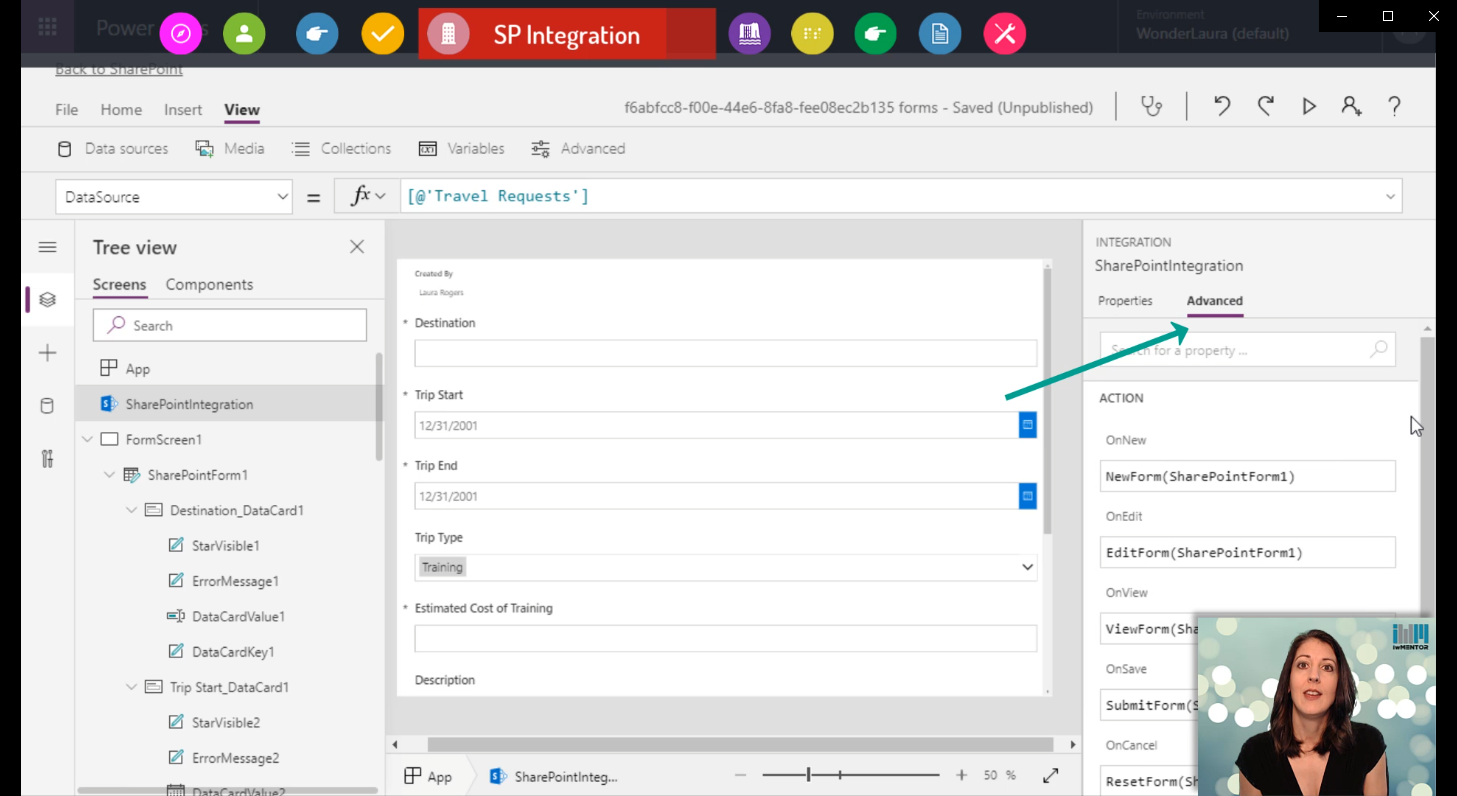Collapse the Trip Start_DataCard1 node
The width and height of the screenshot is (1457, 796).
(132, 687)
